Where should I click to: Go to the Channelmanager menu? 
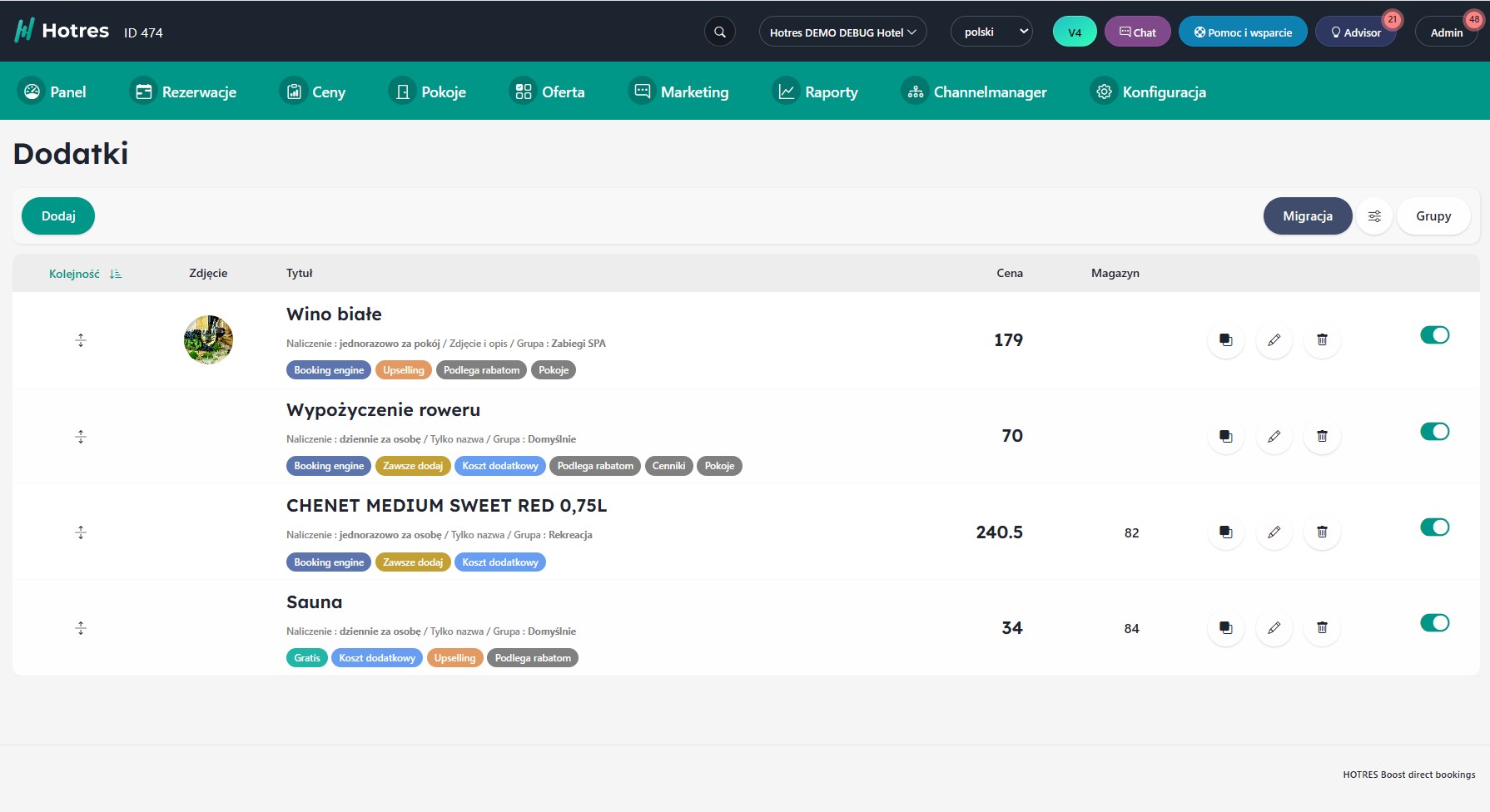click(x=975, y=92)
